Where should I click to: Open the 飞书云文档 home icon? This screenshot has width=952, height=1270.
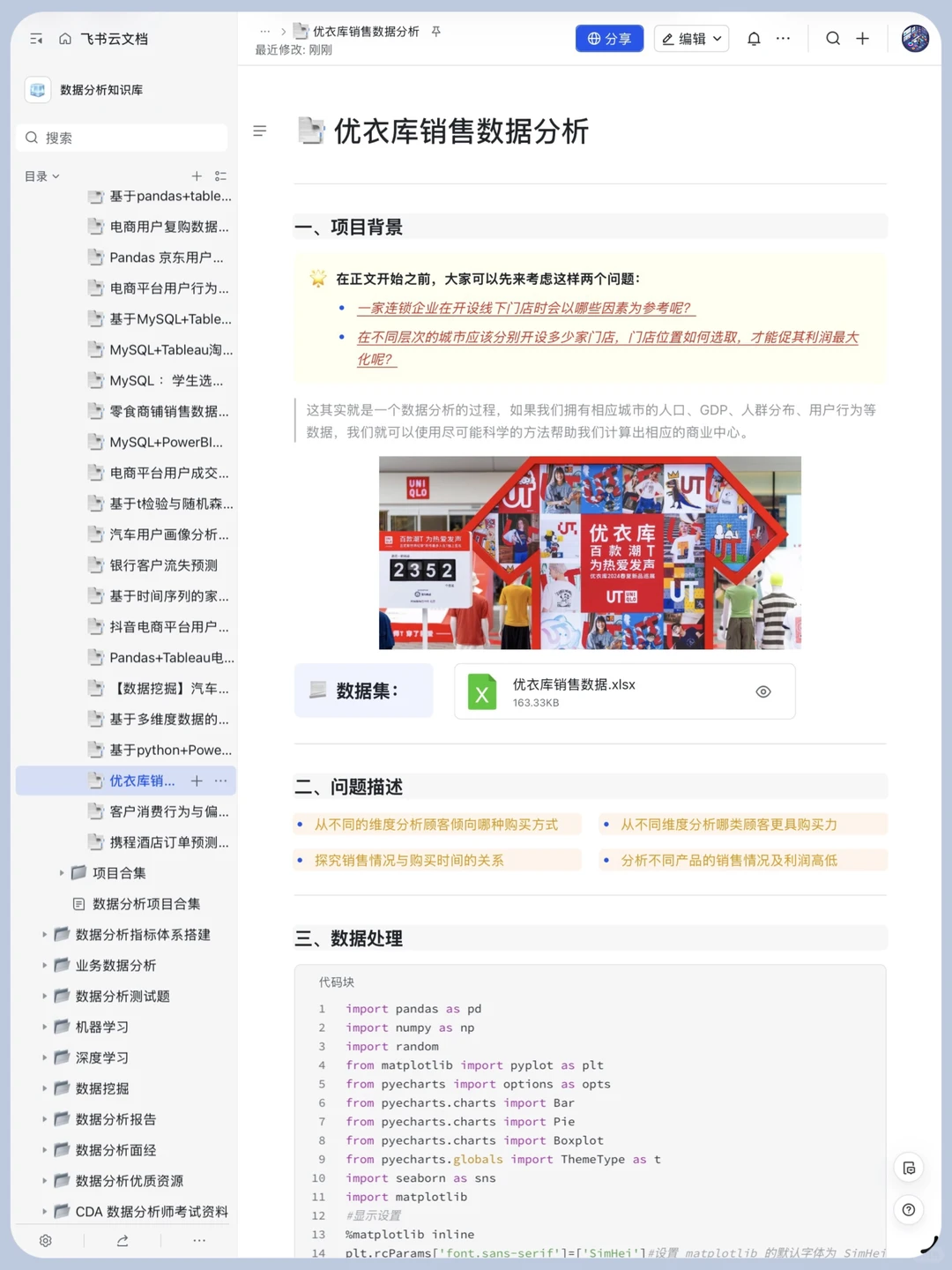(x=65, y=39)
